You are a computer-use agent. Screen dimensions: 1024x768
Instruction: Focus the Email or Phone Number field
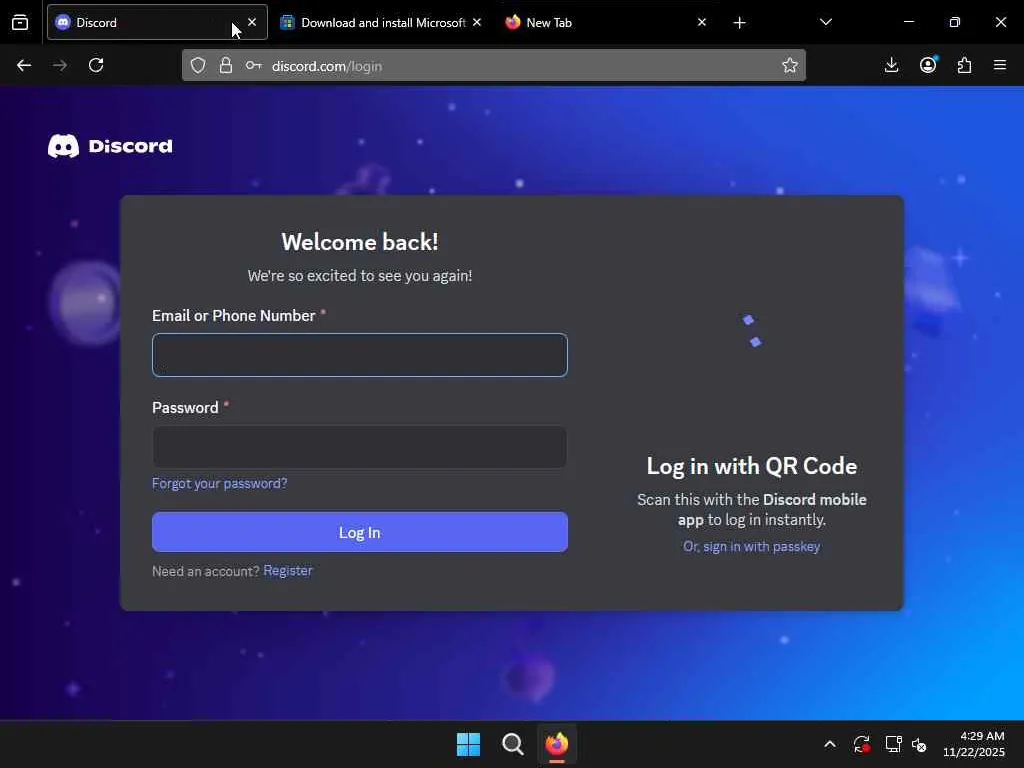(360, 355)
